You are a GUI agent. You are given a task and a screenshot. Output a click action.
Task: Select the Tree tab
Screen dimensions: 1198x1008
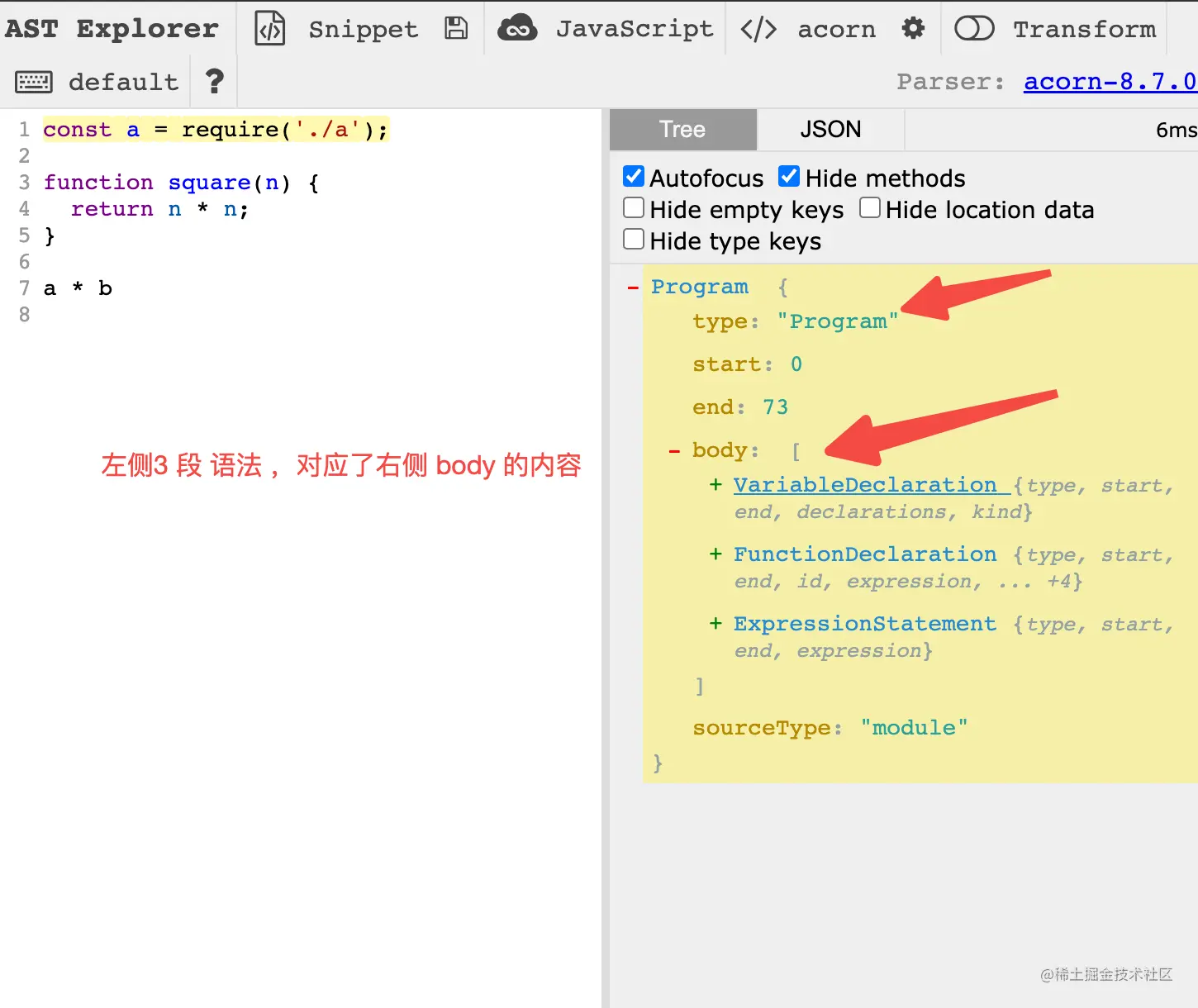pos(682,130)
